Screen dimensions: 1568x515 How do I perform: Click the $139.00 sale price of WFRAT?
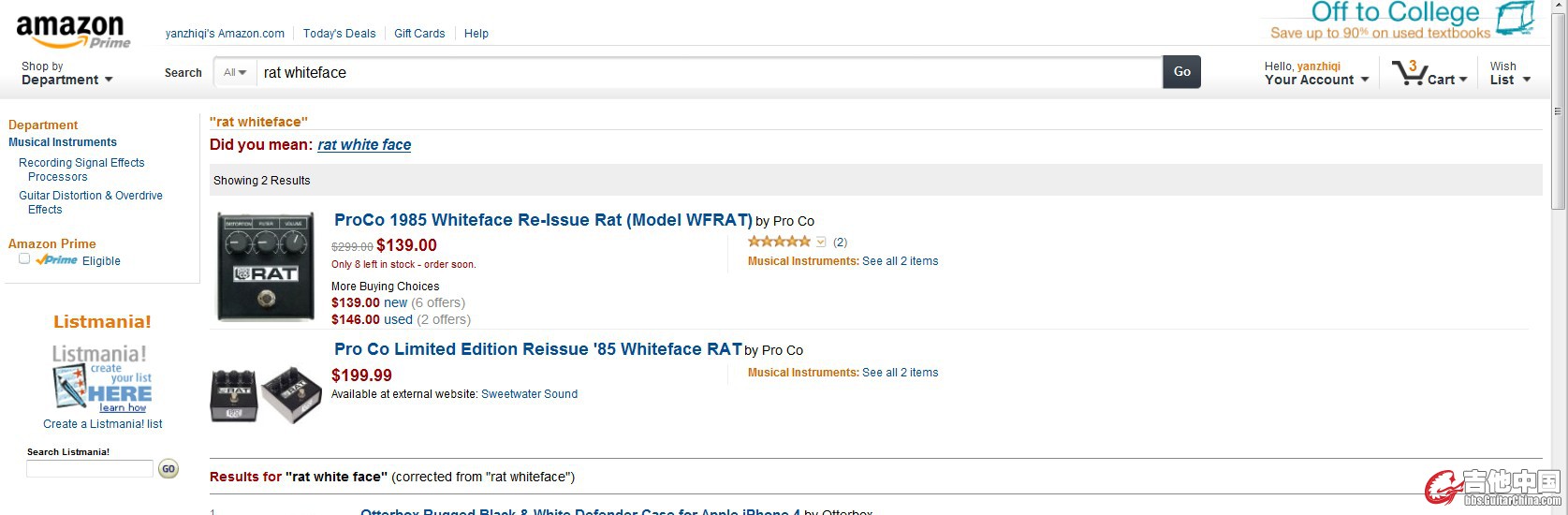pos(406,245)
